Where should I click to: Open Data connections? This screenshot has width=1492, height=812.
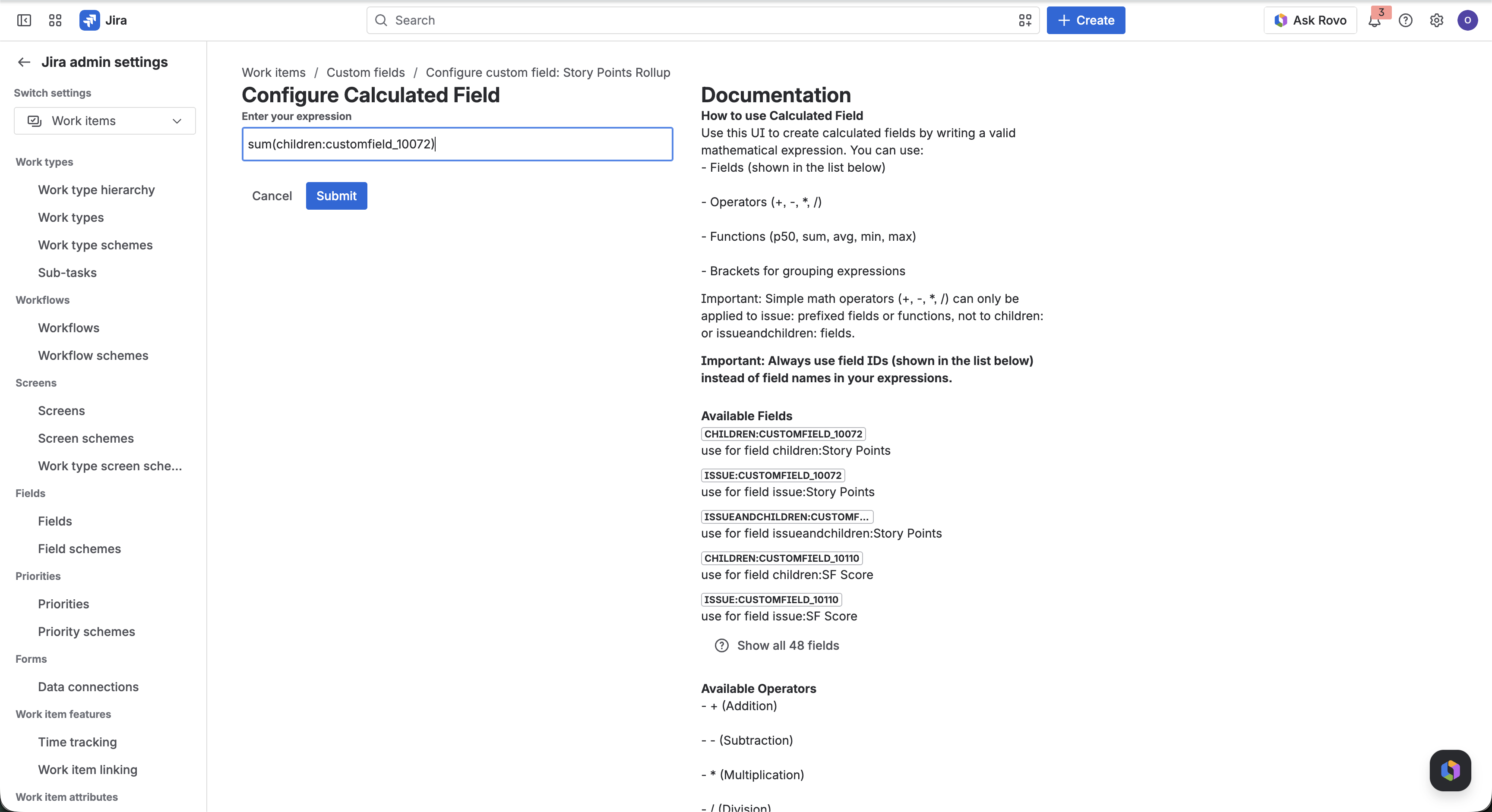coord(88,686)
